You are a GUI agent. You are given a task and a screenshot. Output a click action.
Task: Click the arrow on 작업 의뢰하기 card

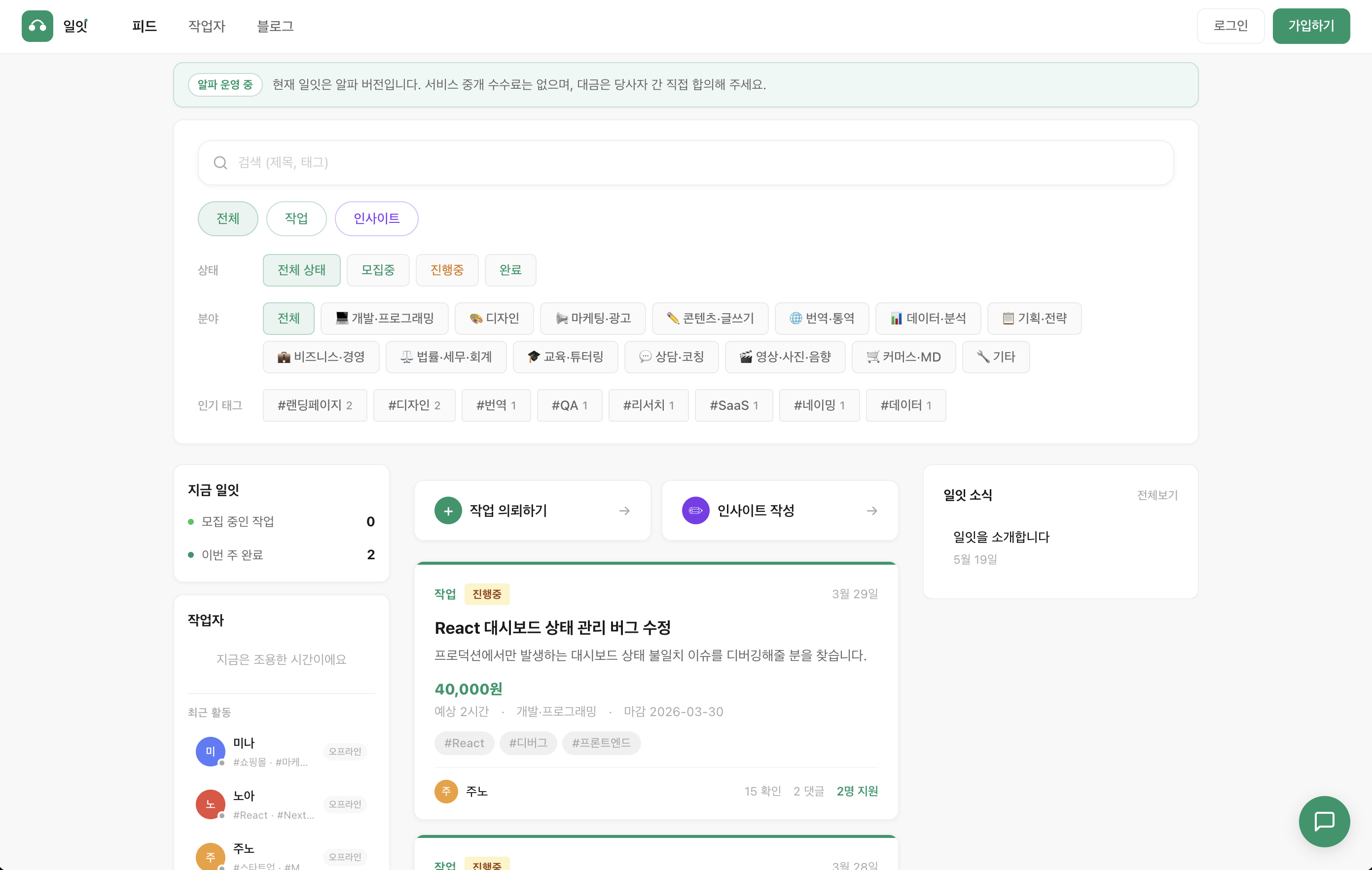coord(624,511)
